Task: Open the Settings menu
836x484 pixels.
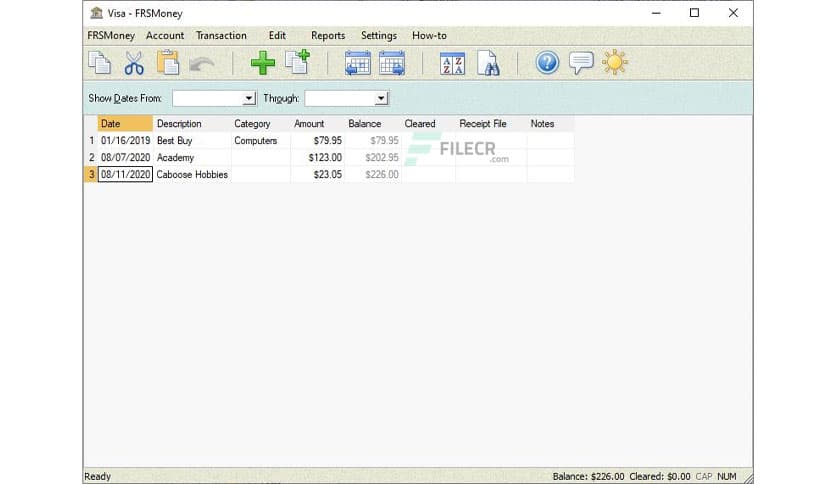Action: [379, 36]
